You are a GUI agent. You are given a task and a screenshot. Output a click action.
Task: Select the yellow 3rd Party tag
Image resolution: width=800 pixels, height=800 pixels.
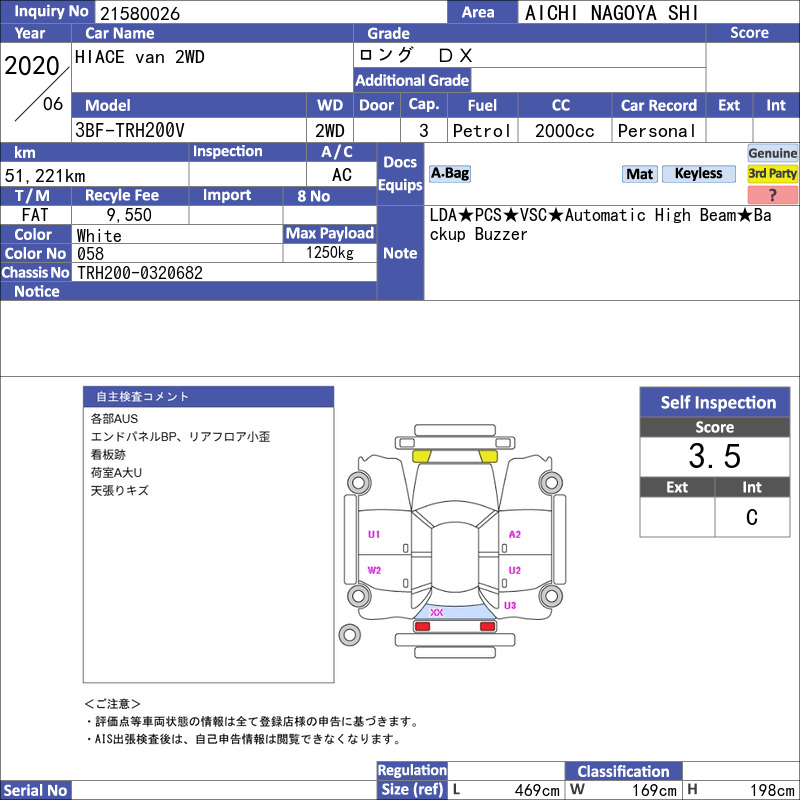[772, 173]
